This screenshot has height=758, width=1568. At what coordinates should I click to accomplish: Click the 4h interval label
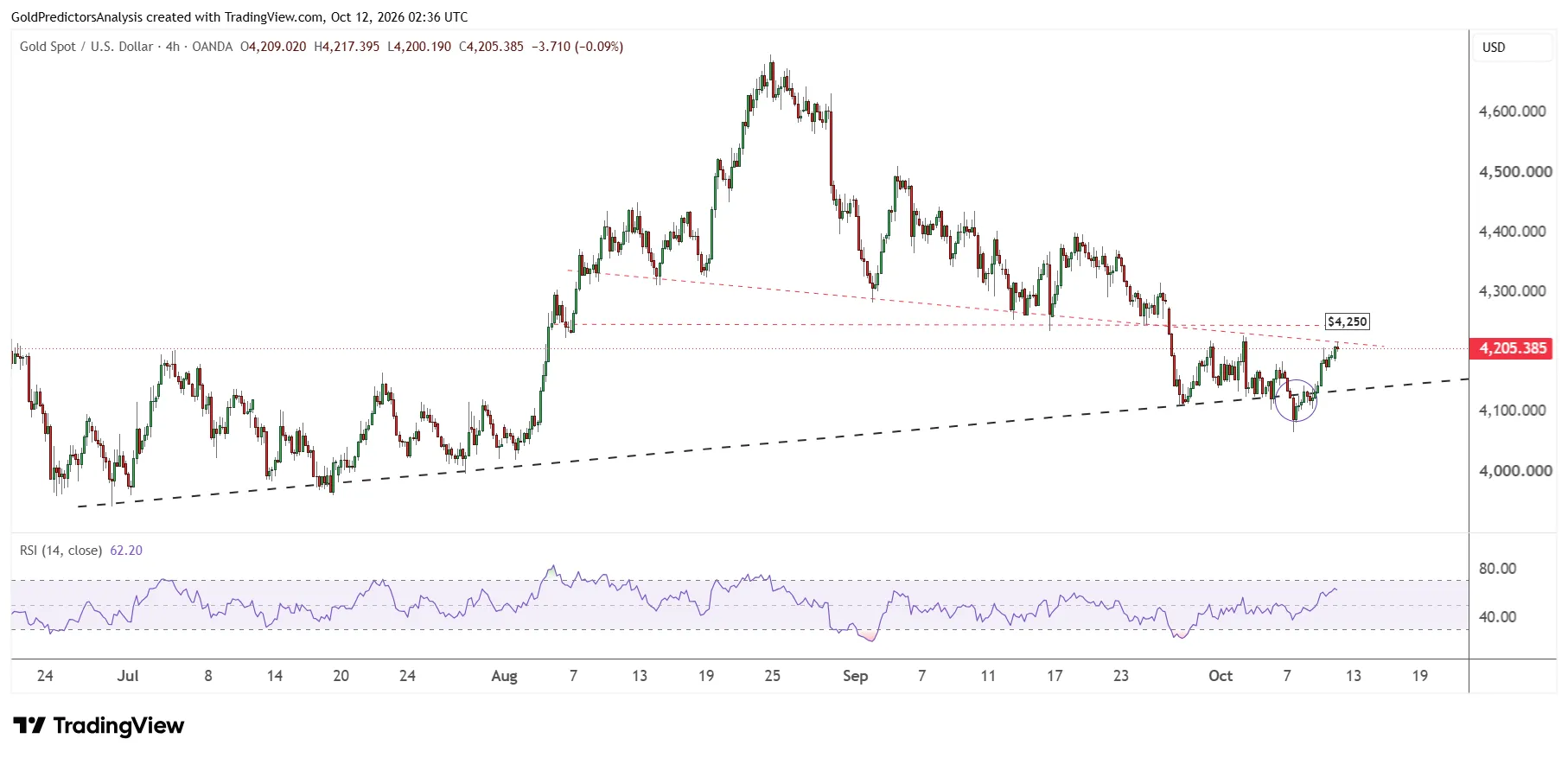(173, 47)
